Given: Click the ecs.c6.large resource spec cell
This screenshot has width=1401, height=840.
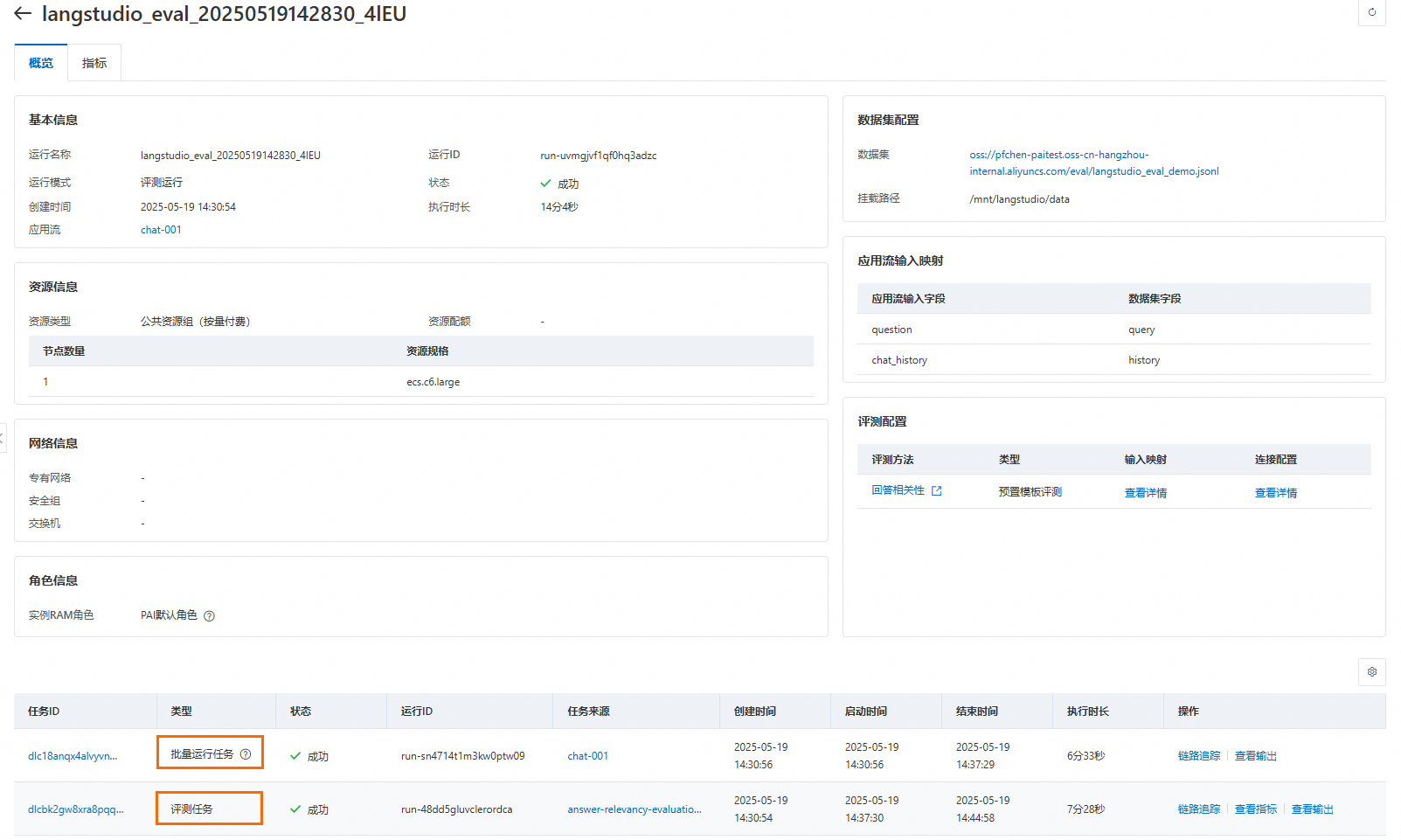Looking at the screenshot, I should click(433, 382).
